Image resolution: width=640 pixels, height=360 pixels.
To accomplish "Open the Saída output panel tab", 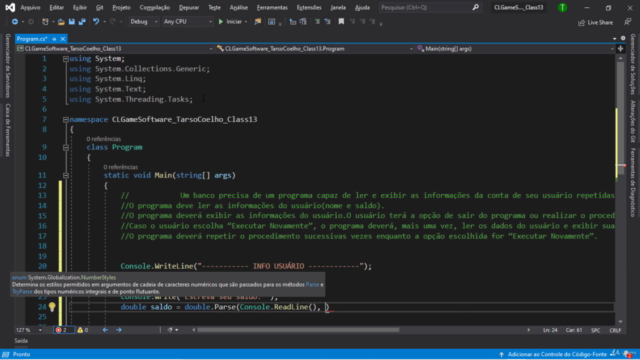I will coord(21,340).
